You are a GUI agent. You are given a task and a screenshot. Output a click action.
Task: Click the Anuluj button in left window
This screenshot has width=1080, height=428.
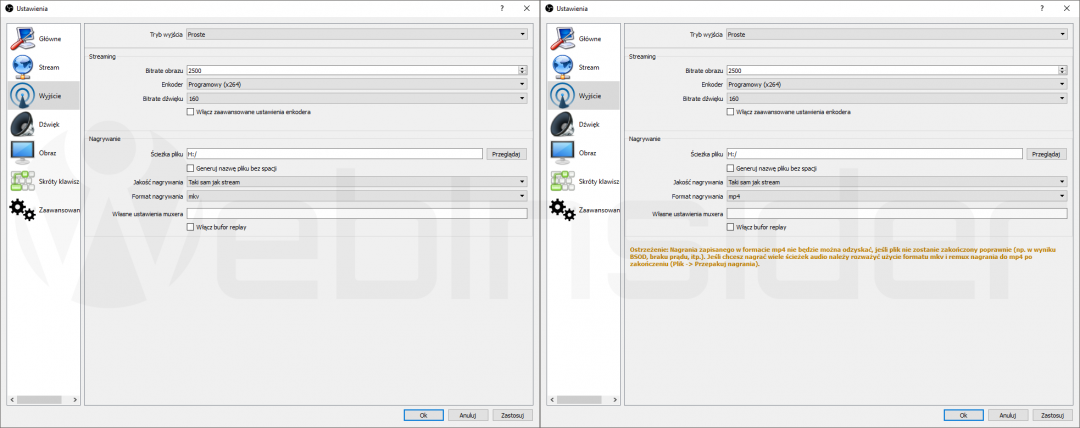(467, 414)
